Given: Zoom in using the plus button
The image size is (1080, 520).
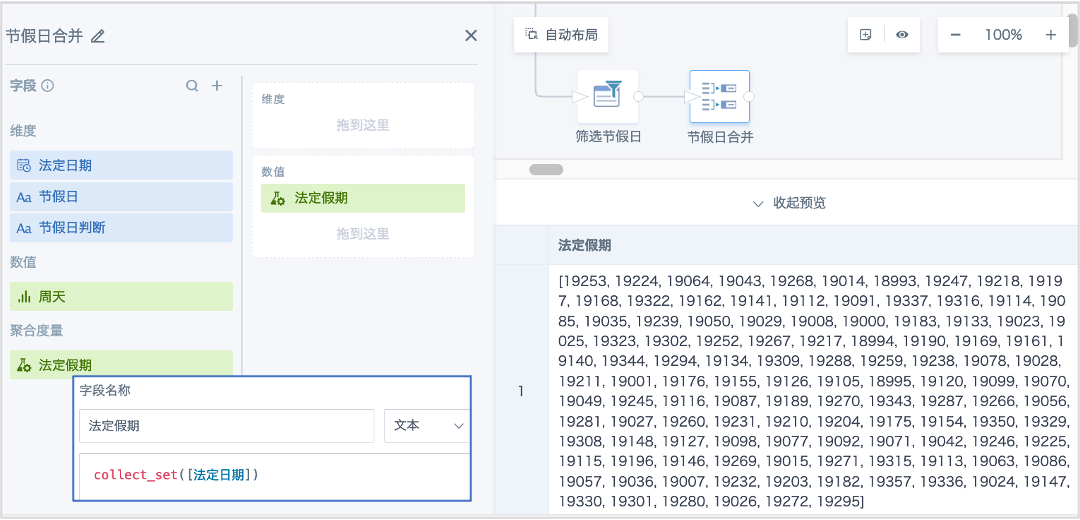Looking at the screenshot, I should coord(1051,34).
